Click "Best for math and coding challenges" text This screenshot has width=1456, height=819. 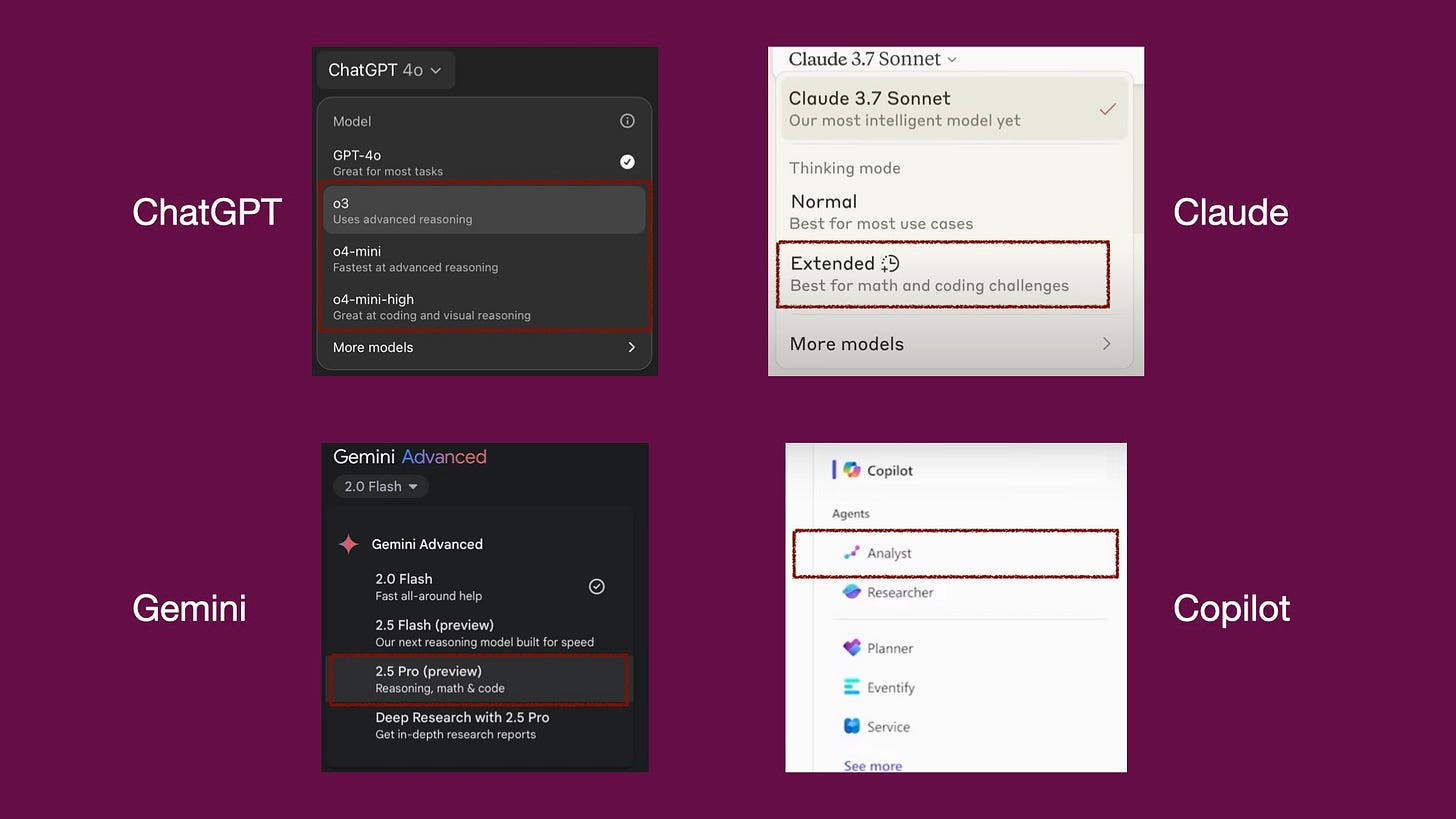930,286
